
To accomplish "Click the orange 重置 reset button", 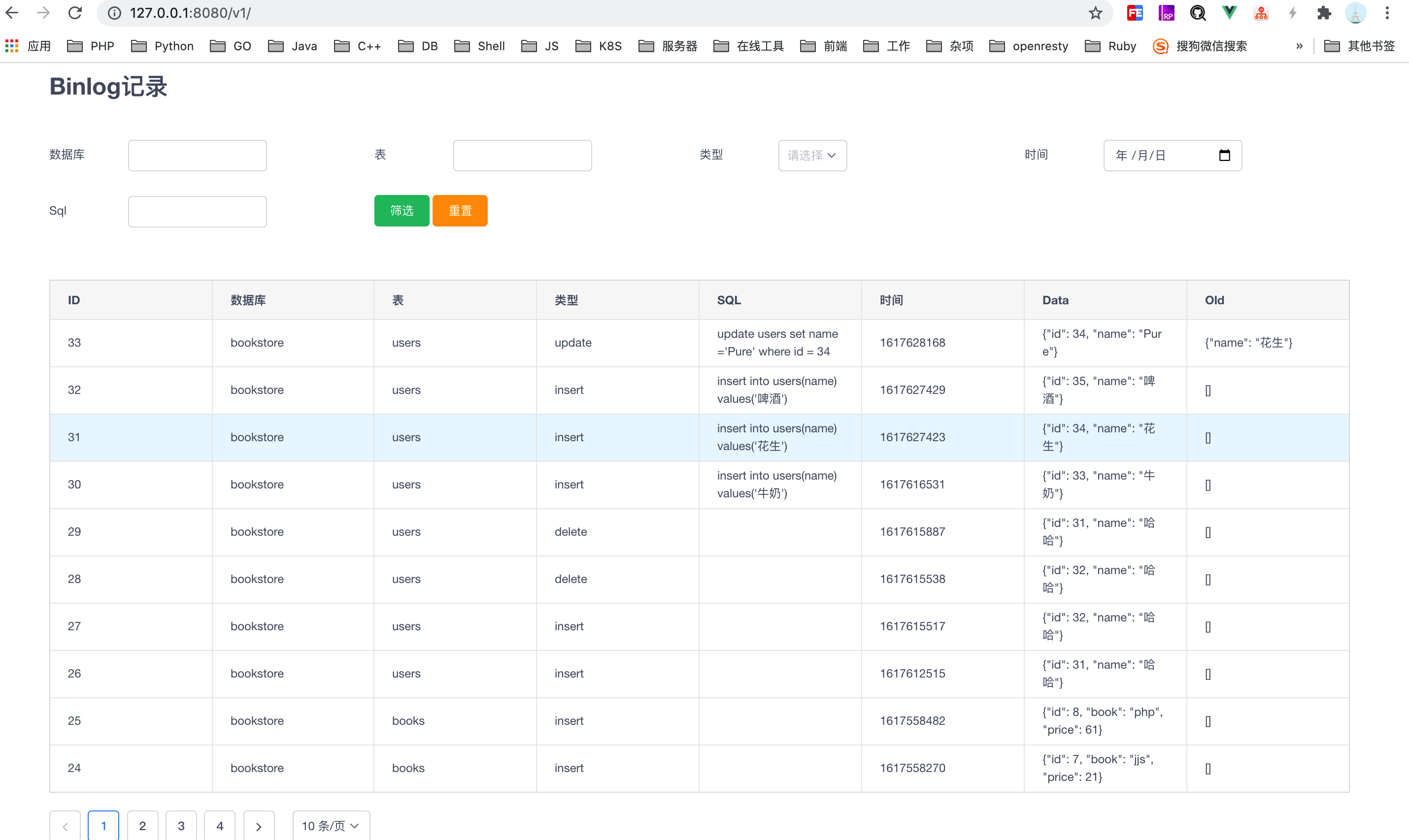I will pyautogui.click(x=460, y=211).
